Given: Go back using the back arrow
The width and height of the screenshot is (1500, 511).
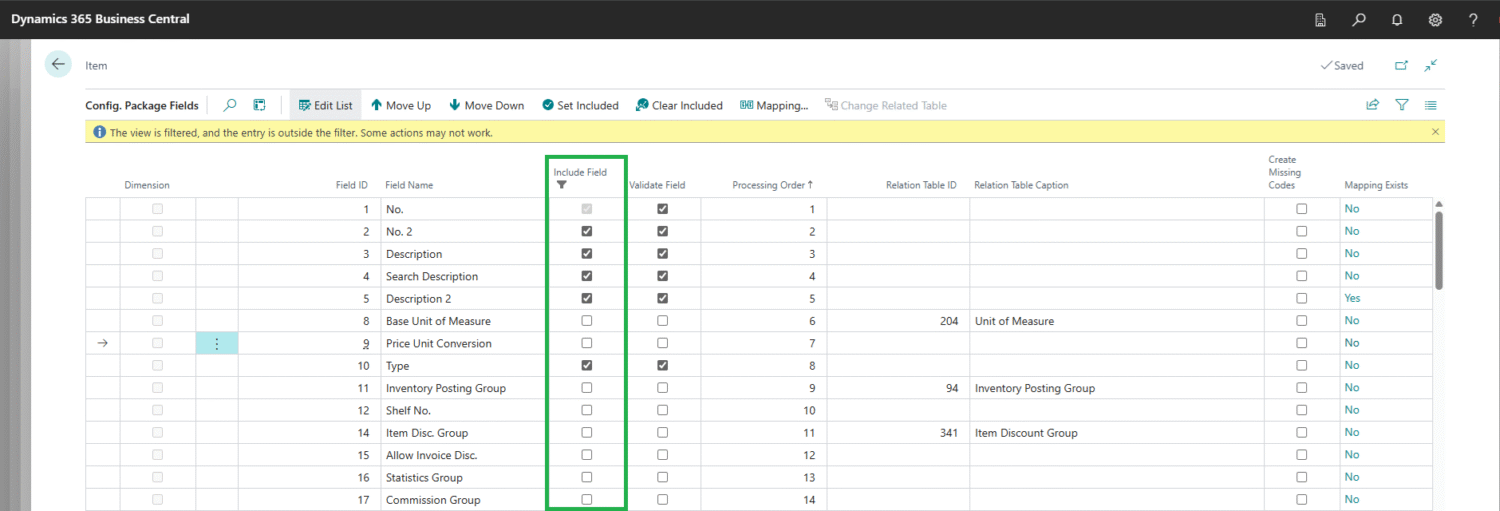Looking at the screenshot, I should point(58,64).
